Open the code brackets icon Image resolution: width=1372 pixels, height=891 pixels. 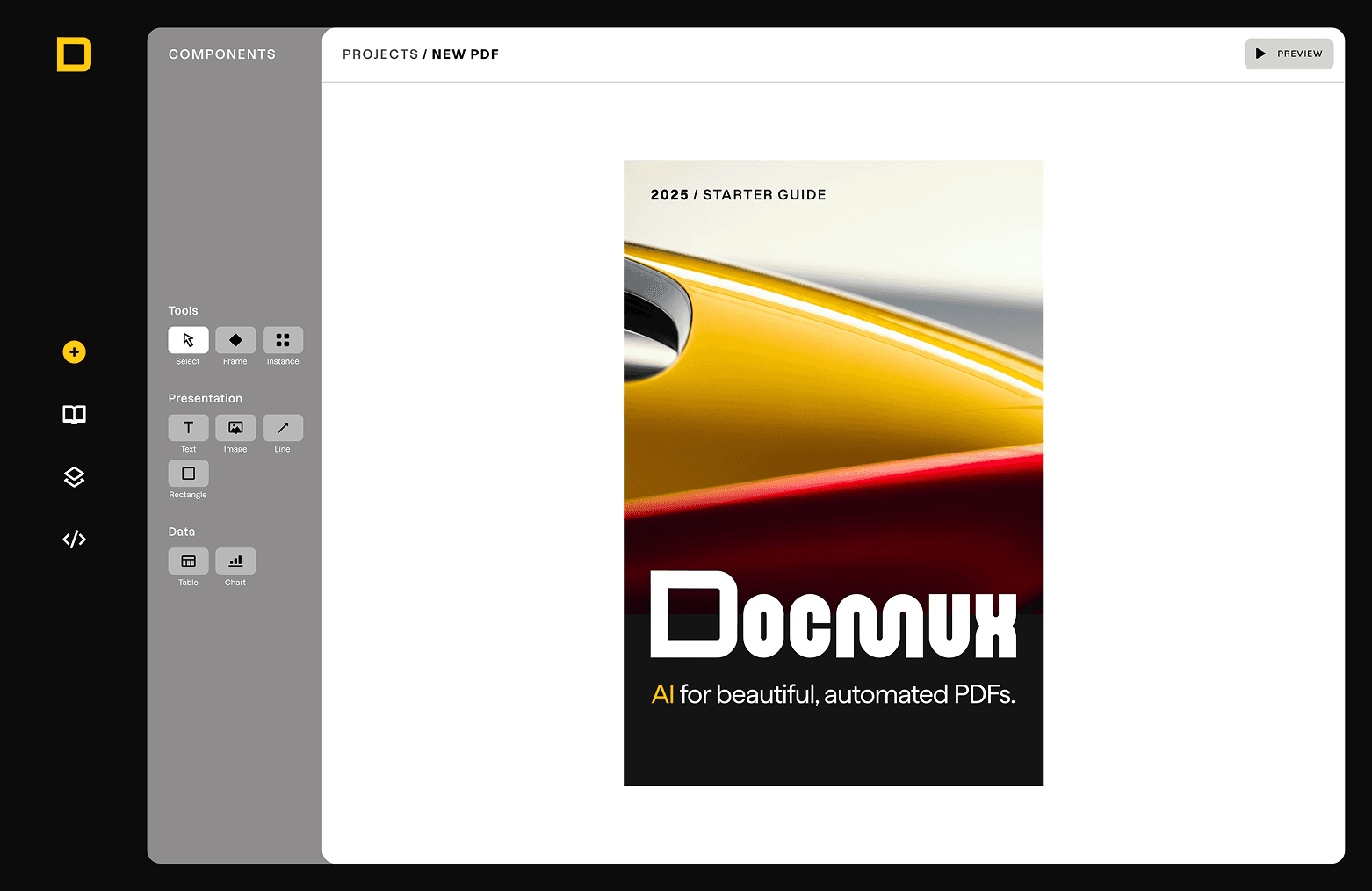[74, 540]
